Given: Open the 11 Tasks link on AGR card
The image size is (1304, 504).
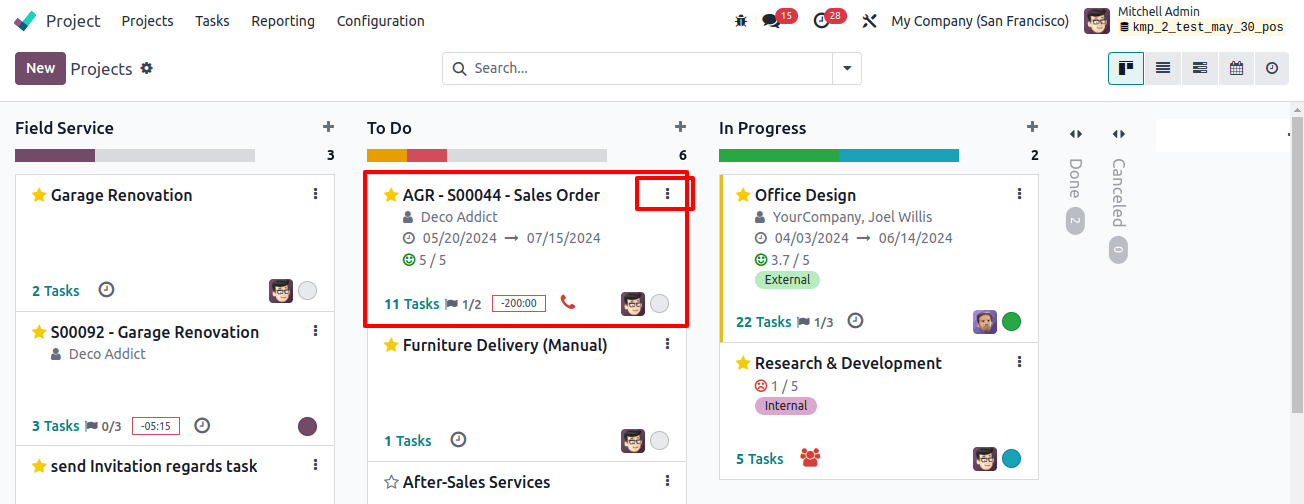Looking at the screenshot, I should (411, 304).
